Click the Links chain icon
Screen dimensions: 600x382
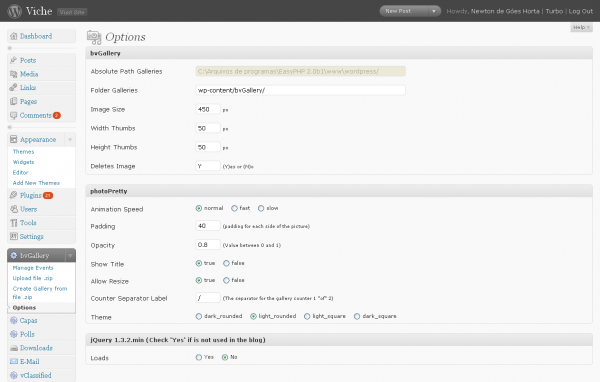point(14,88)
